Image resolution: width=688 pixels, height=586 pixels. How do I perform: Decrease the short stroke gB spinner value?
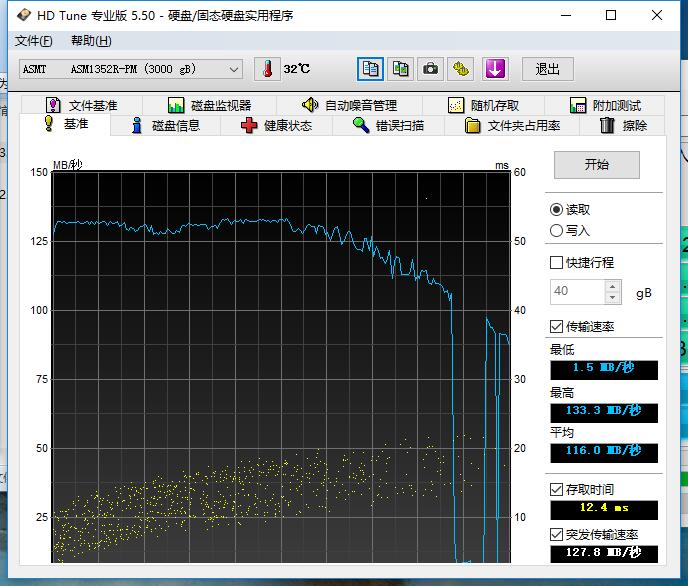(613, 297)
